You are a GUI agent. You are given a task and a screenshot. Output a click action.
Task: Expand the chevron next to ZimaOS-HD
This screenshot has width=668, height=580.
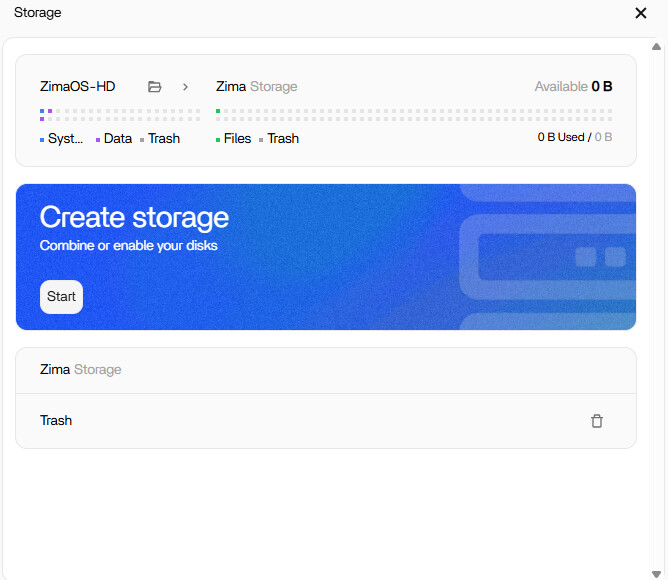pyautogui.click(x=185, y=87)
